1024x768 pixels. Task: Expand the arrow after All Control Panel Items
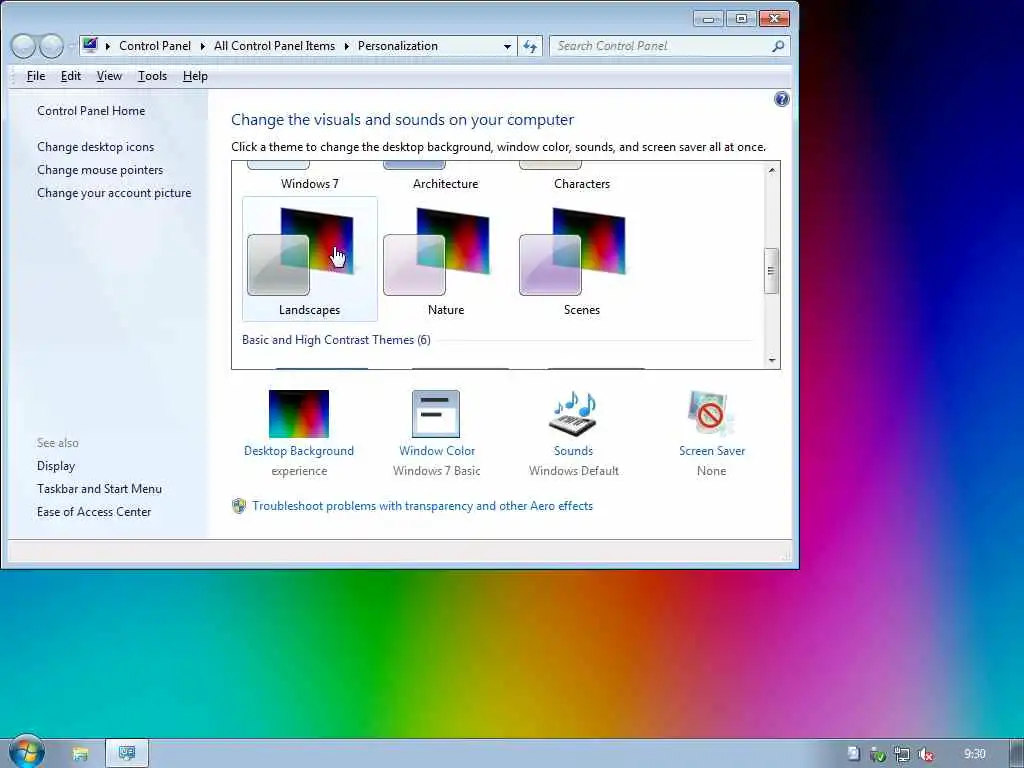coord(346,46)
